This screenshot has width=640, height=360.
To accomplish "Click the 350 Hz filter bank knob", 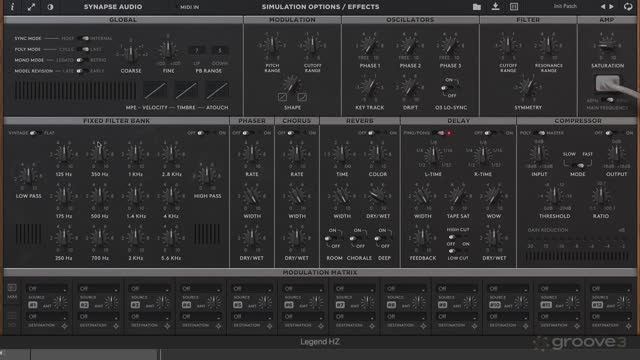I will tap(100, 154).
